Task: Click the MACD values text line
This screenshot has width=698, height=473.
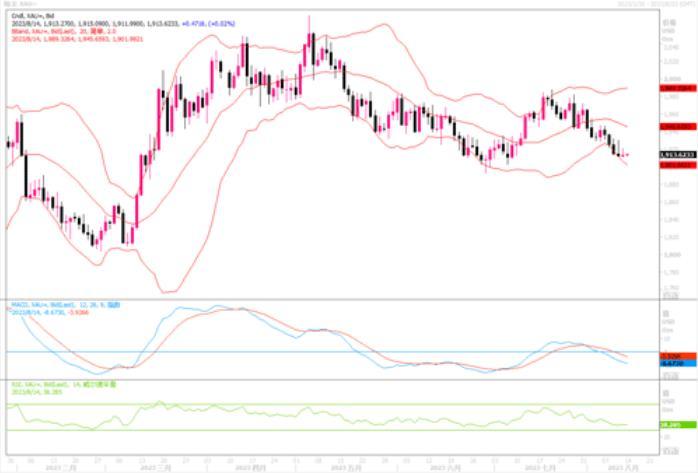Action: 40,313
